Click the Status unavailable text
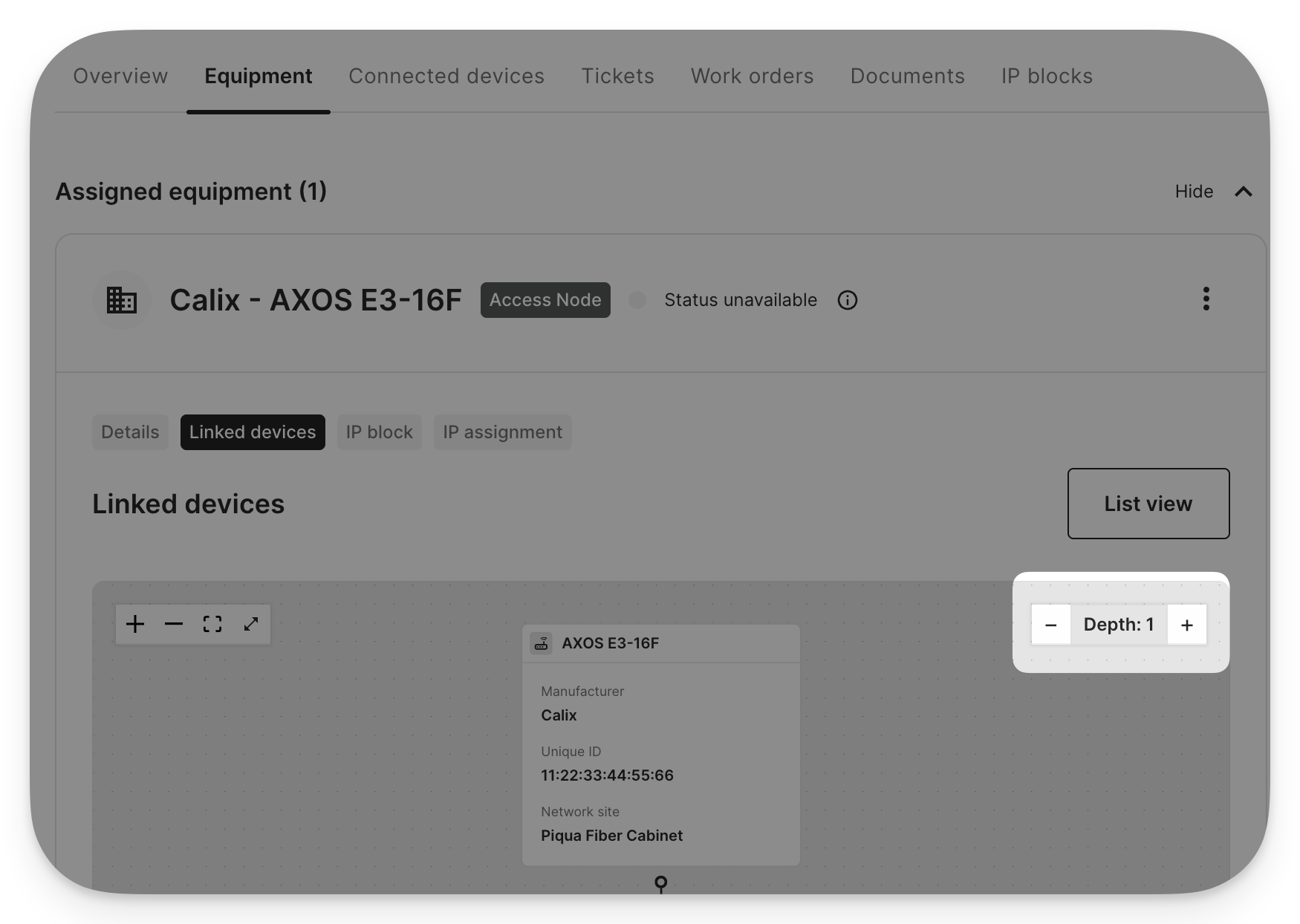Image resolution: width=1300 pixels, height=924 pixels. 741,300
